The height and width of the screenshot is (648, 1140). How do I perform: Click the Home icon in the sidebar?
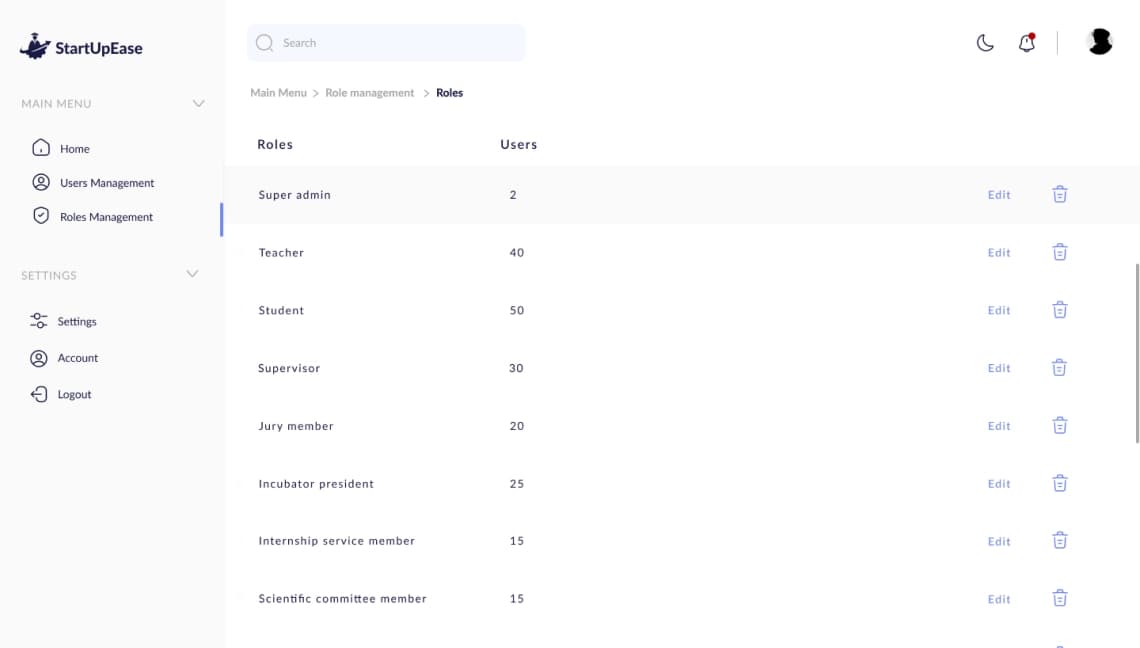click(41, 148)
